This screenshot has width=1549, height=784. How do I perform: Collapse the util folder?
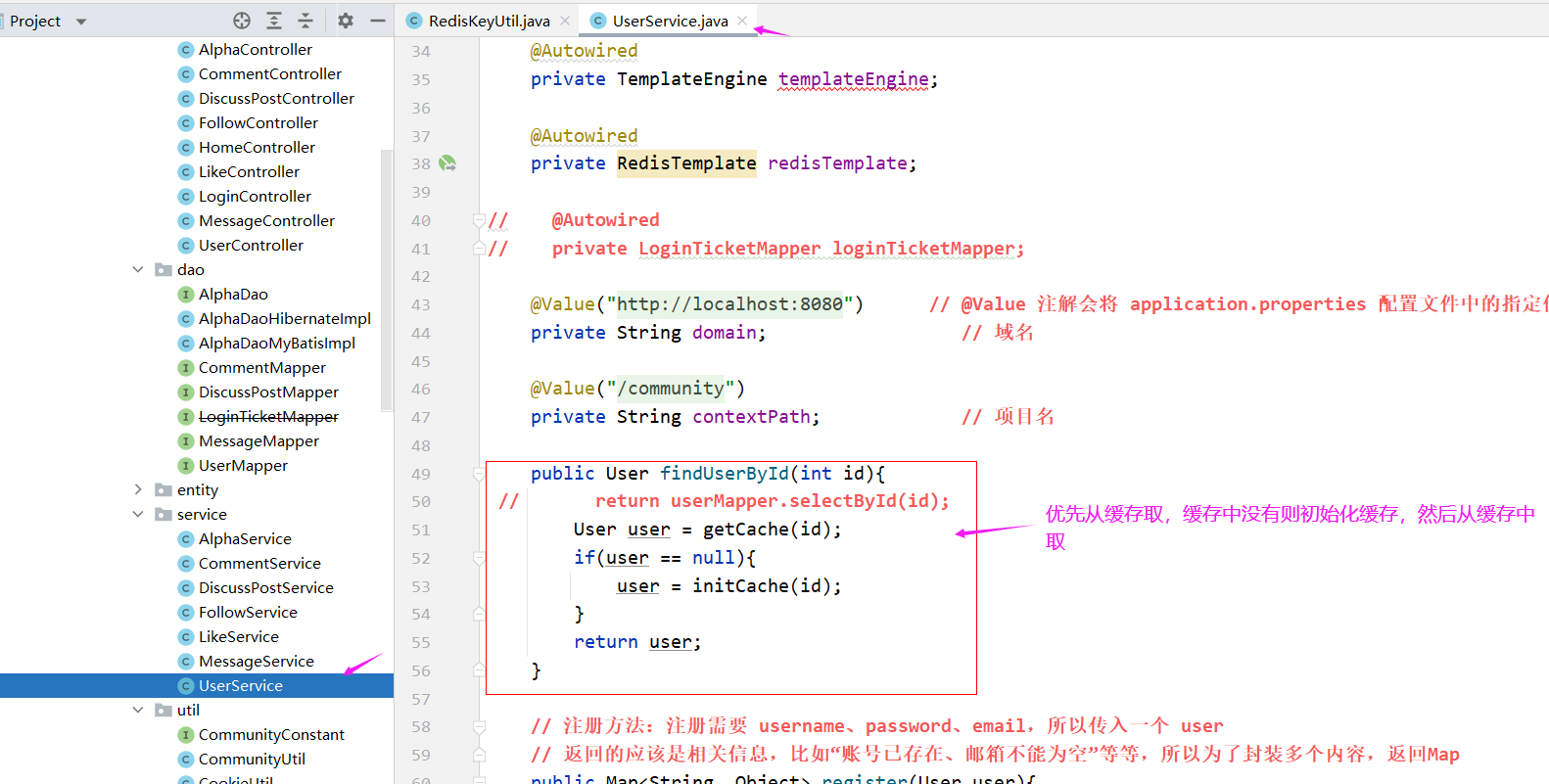coord(138,710)
